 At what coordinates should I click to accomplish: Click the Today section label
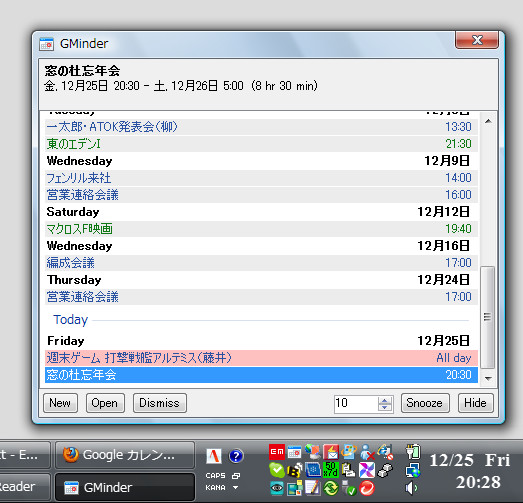(70, 320)
